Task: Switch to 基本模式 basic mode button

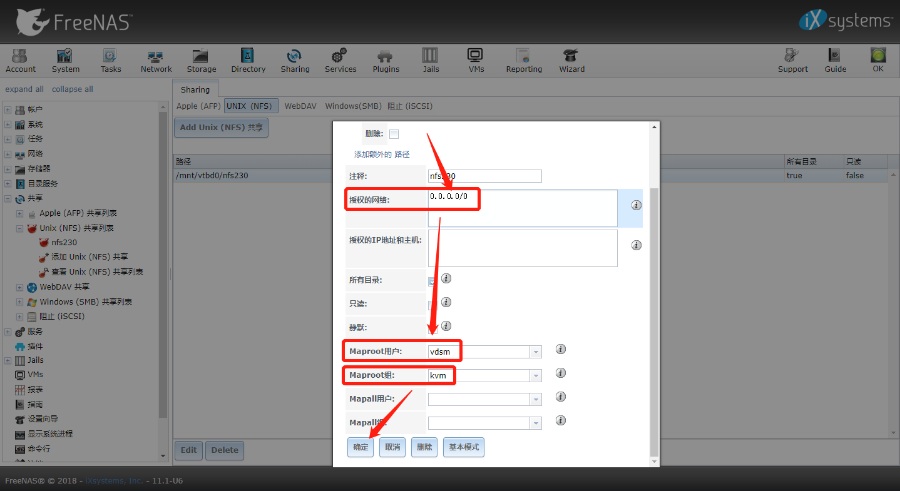Action: pyautogui.click(x=464, y=447)
